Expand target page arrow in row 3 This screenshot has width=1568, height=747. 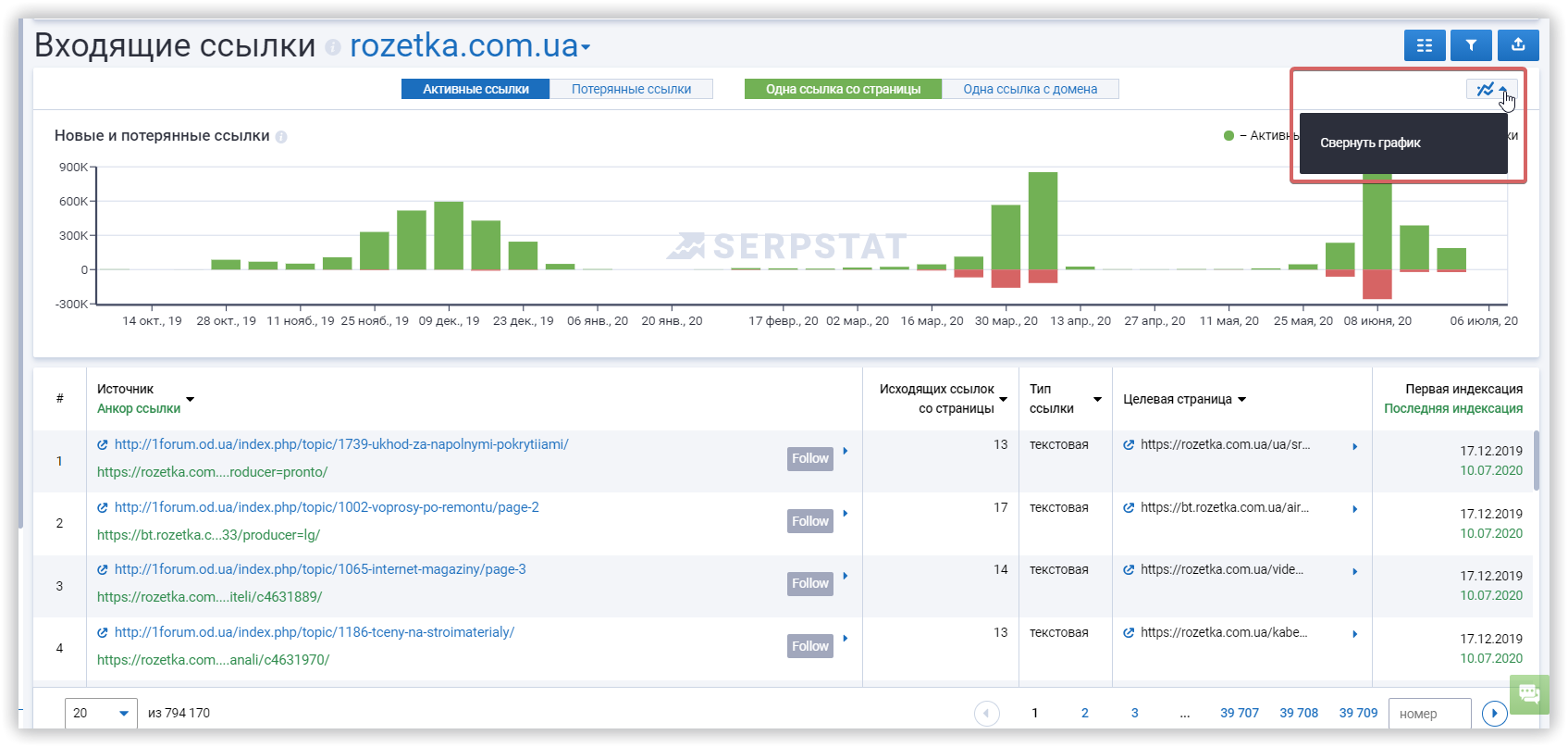pyautogui.click(x=1355, y=571)
